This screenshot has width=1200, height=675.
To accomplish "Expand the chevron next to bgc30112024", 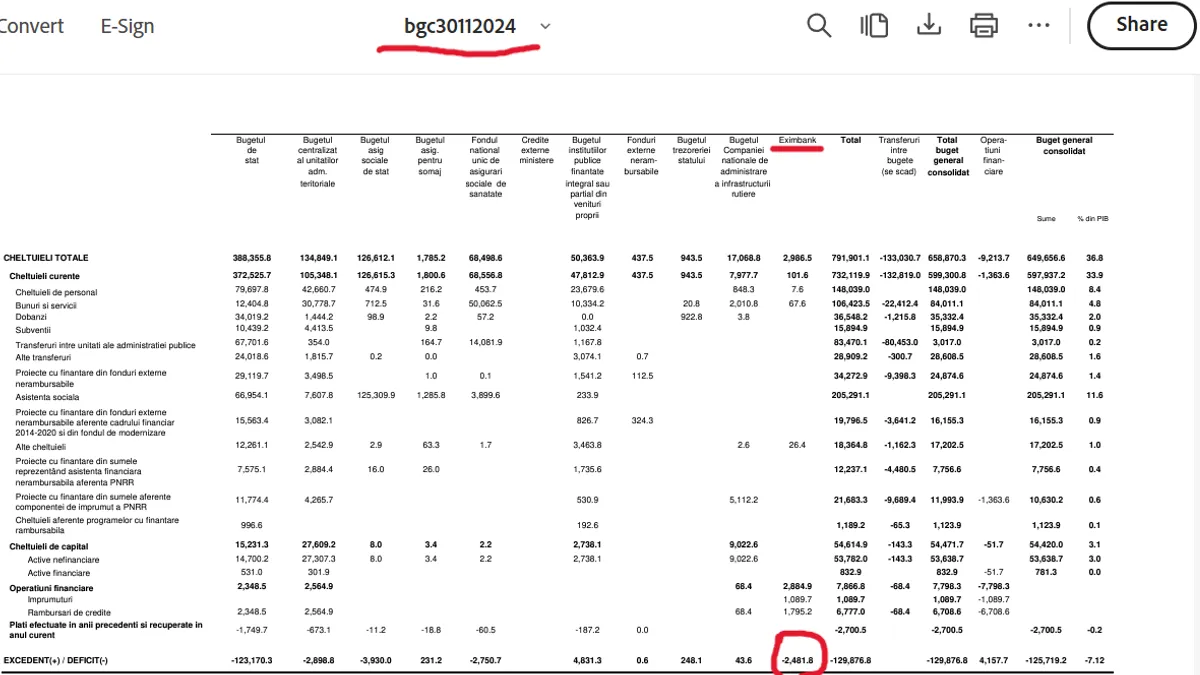I will point(545,27).
